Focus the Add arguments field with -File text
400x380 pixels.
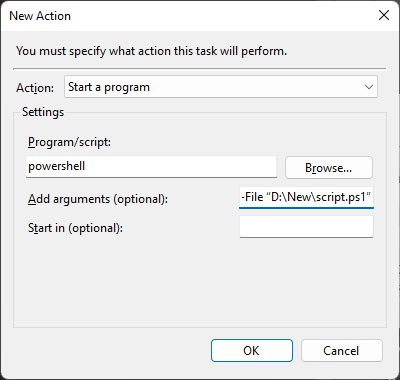coord(306,198)
